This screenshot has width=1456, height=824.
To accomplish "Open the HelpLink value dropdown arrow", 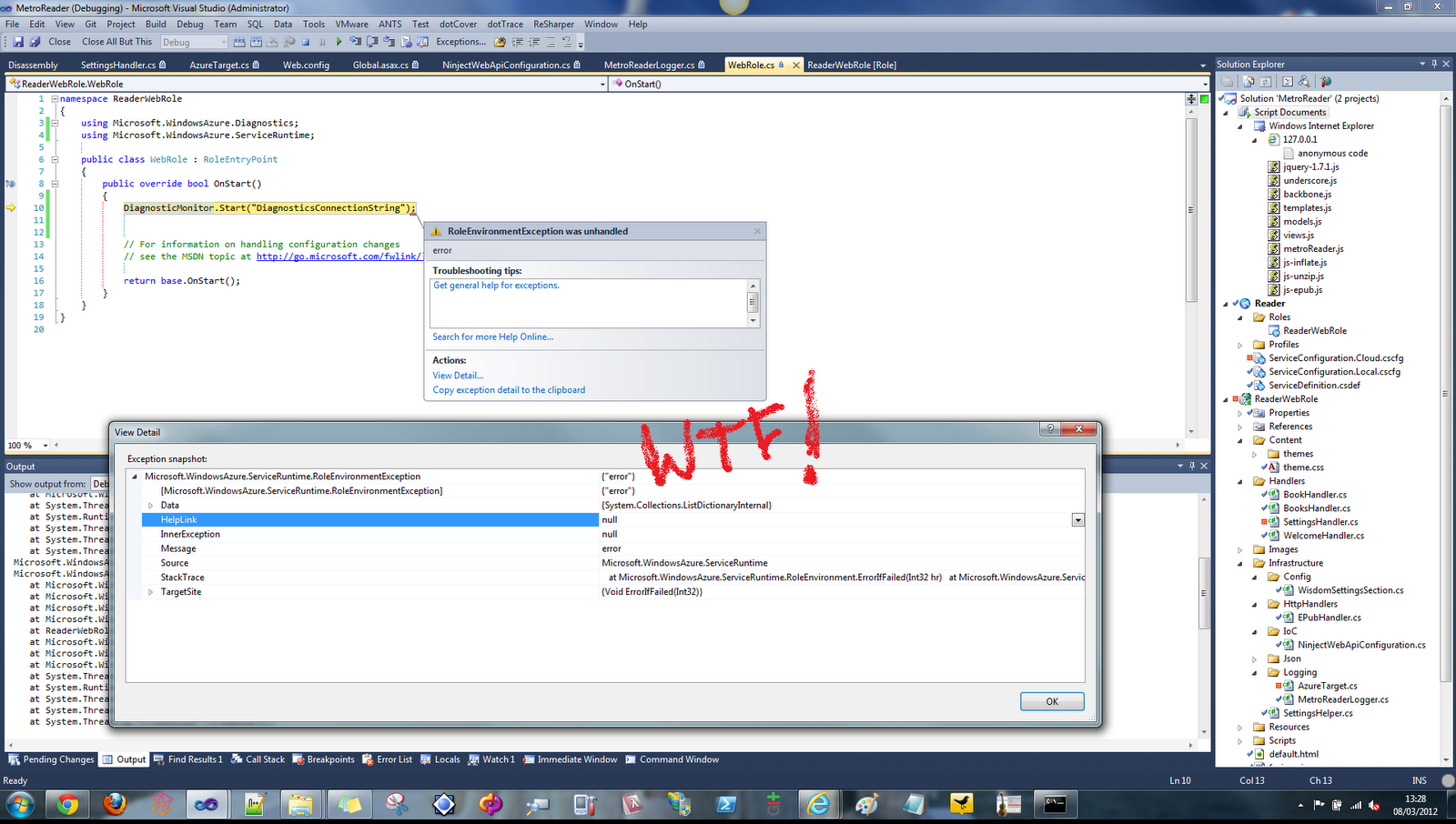I will 1077,520.
